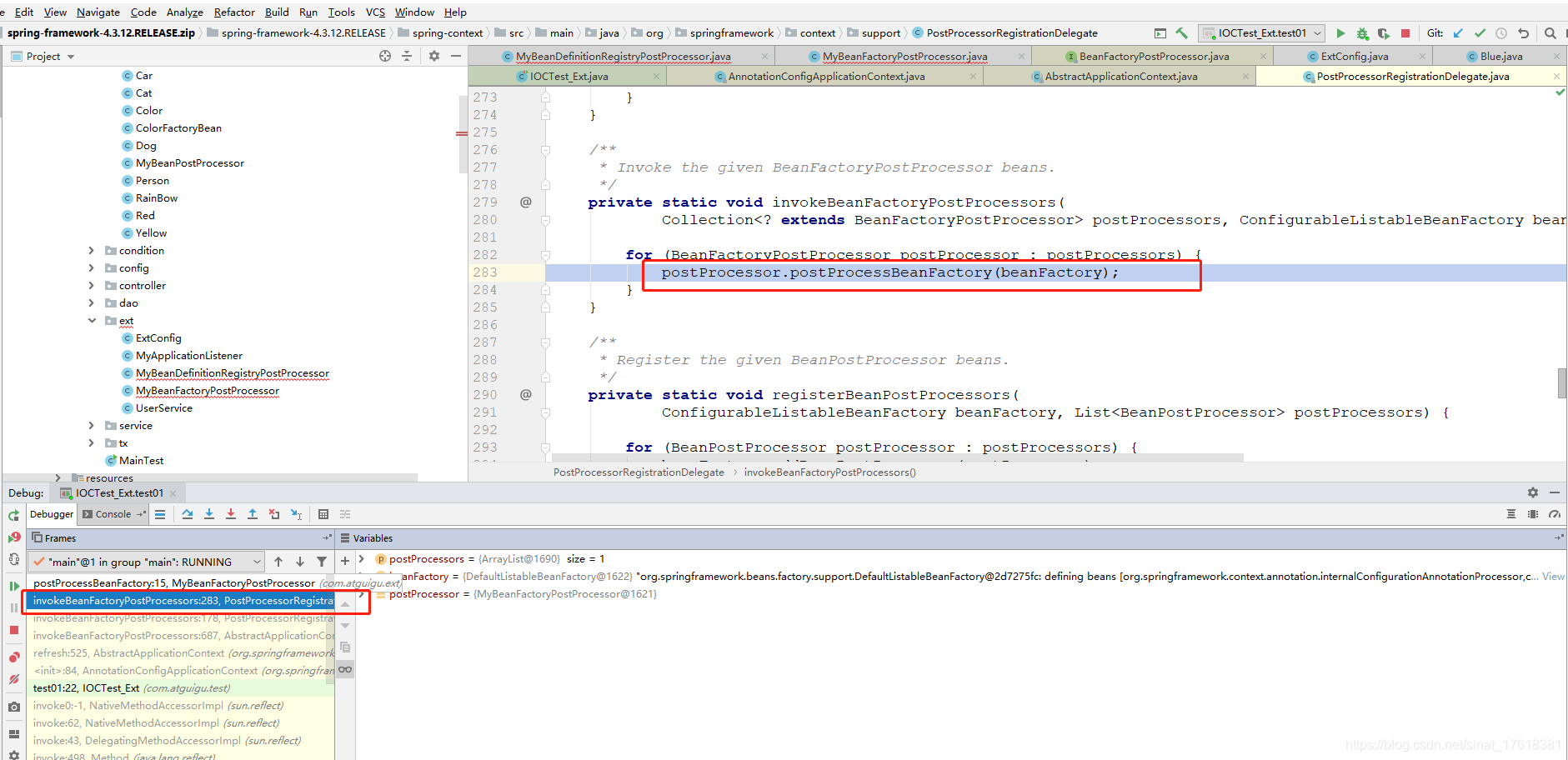The image size is (1568, 760).
Task: Open the Refactor menu
Action: [234, 12]
